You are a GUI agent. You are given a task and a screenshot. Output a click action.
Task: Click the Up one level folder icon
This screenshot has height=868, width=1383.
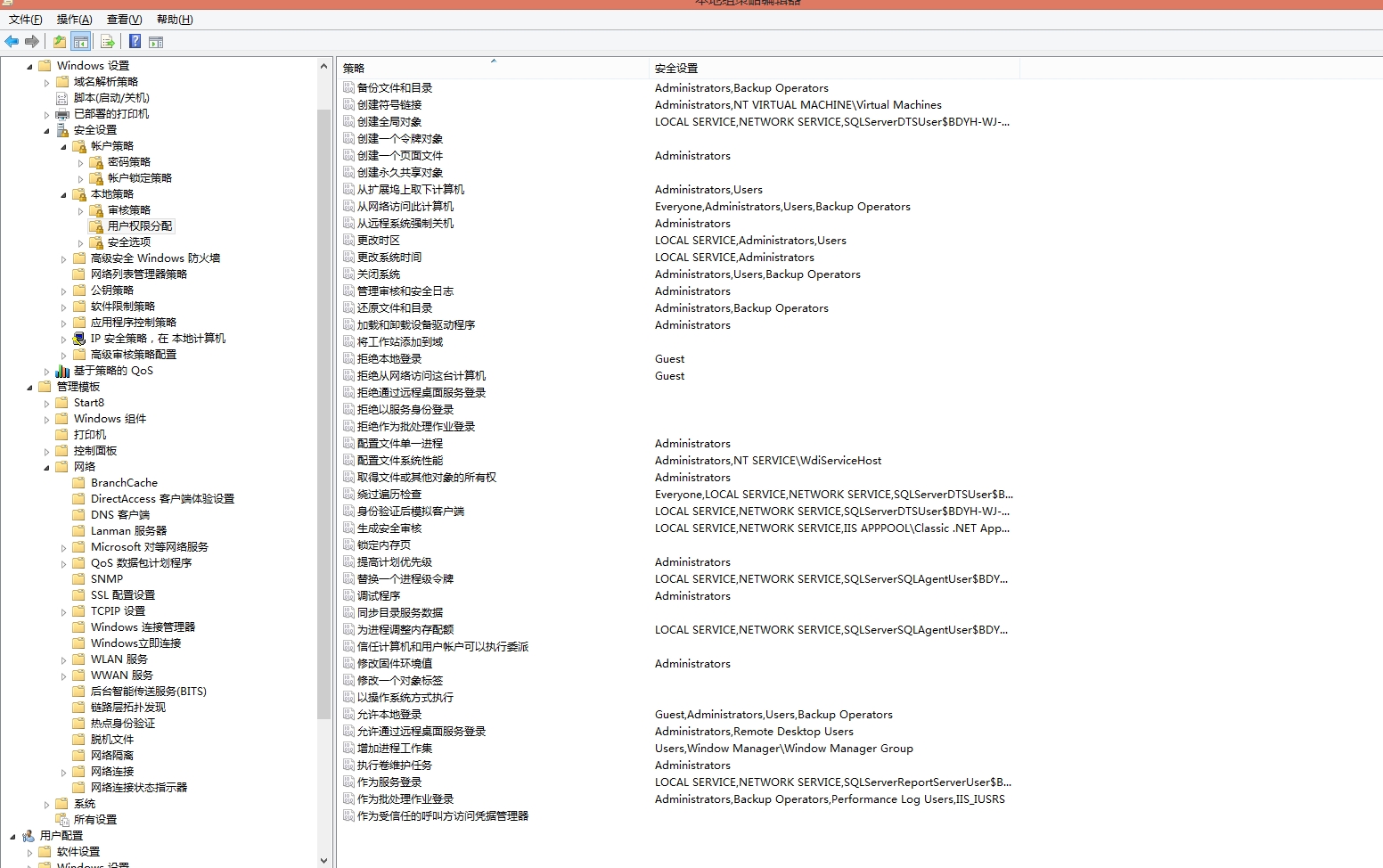point(59,41)
